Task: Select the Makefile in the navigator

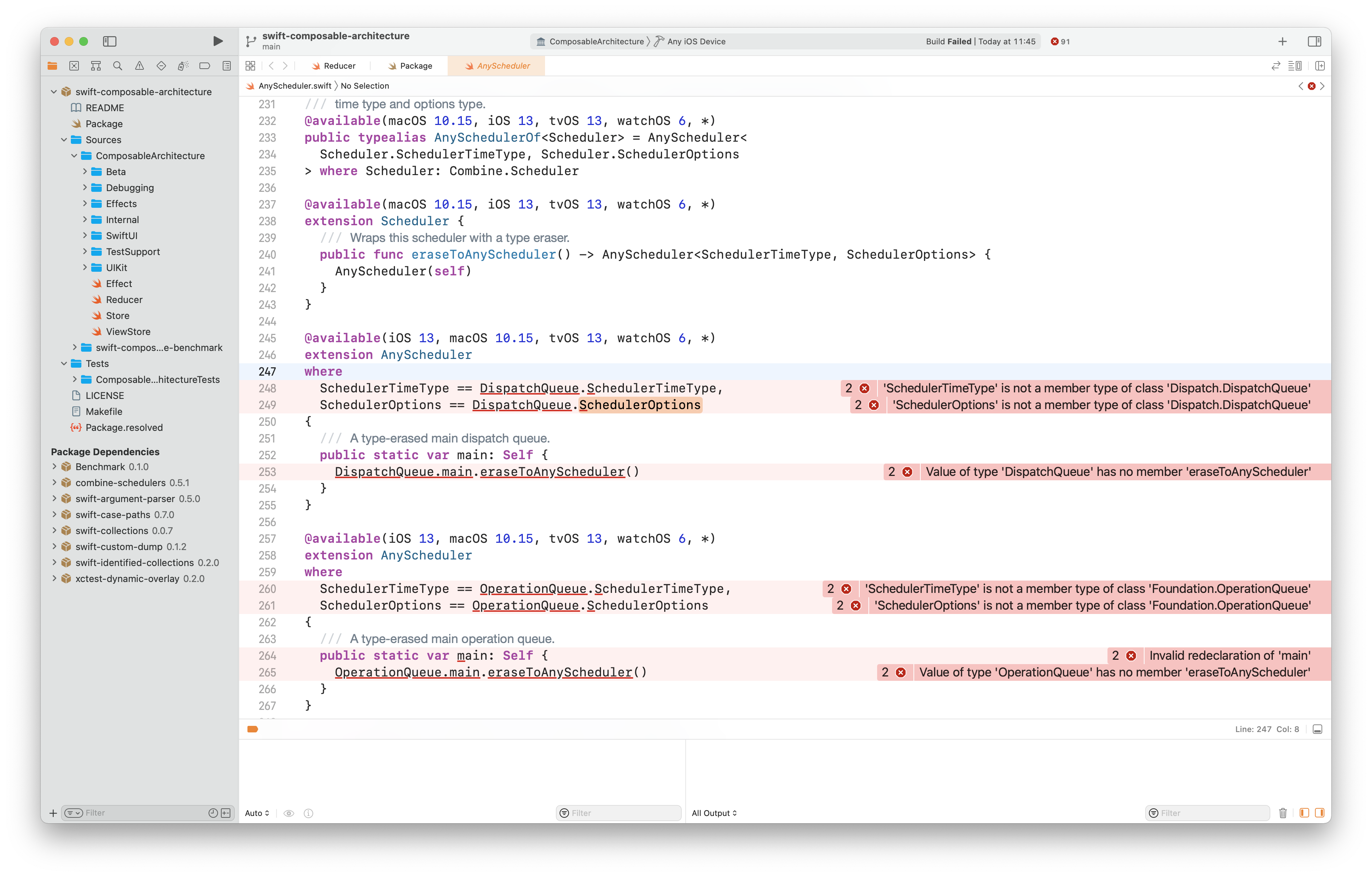Action: 96,411
